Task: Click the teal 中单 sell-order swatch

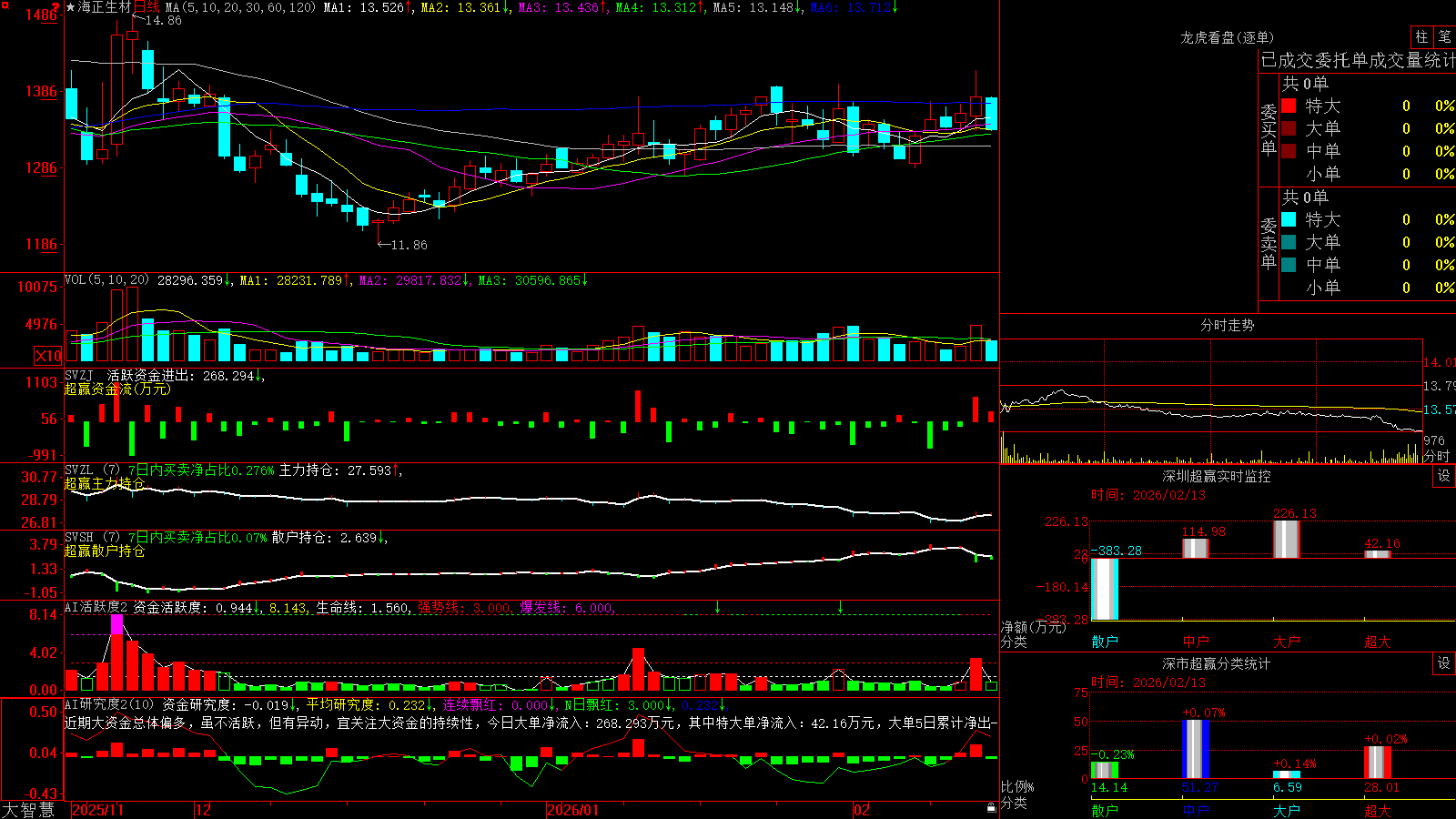Action: pos(1289,265)
